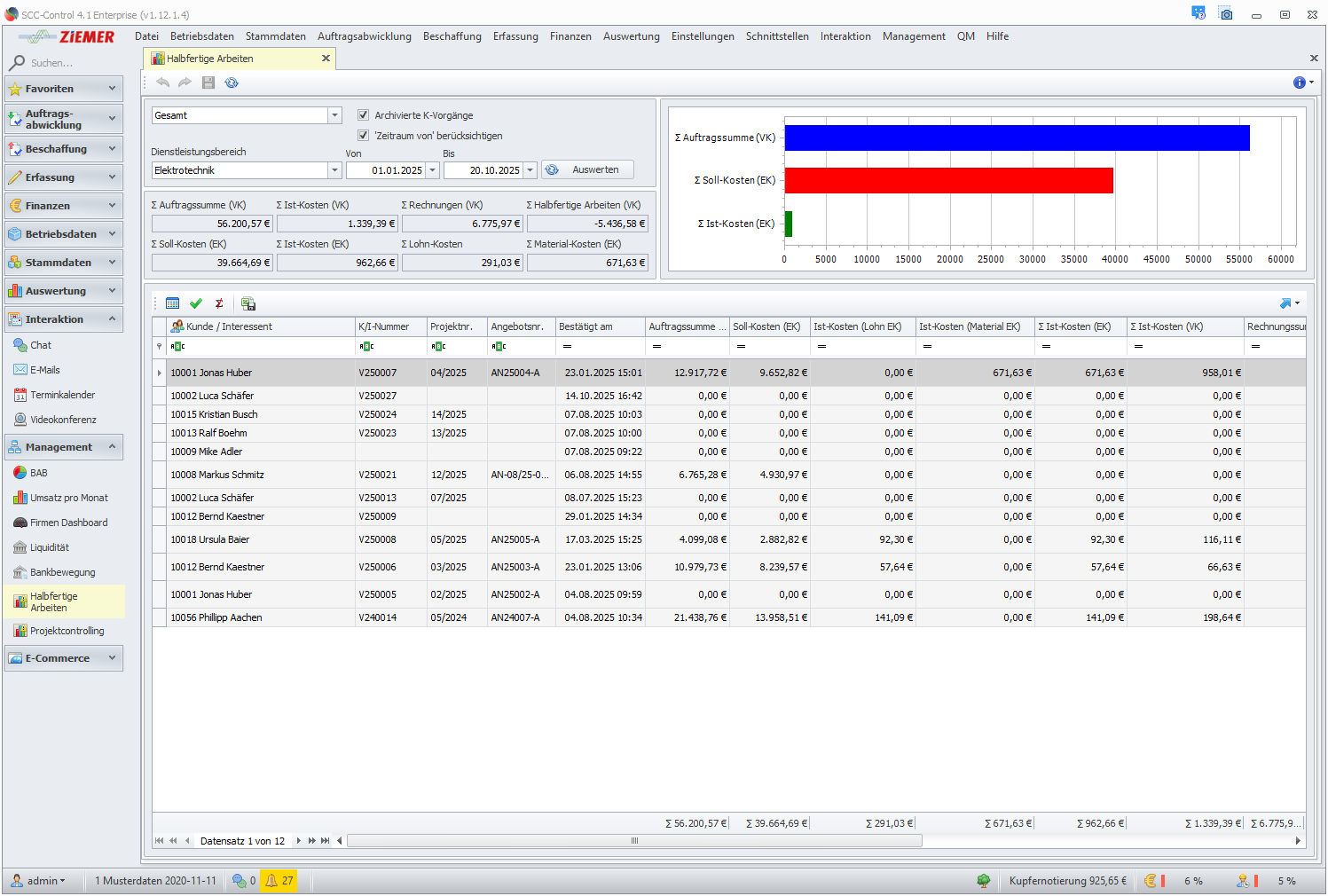Click notification bell showing 27
Screen dimensions: 1328x896
click(279, 881)
